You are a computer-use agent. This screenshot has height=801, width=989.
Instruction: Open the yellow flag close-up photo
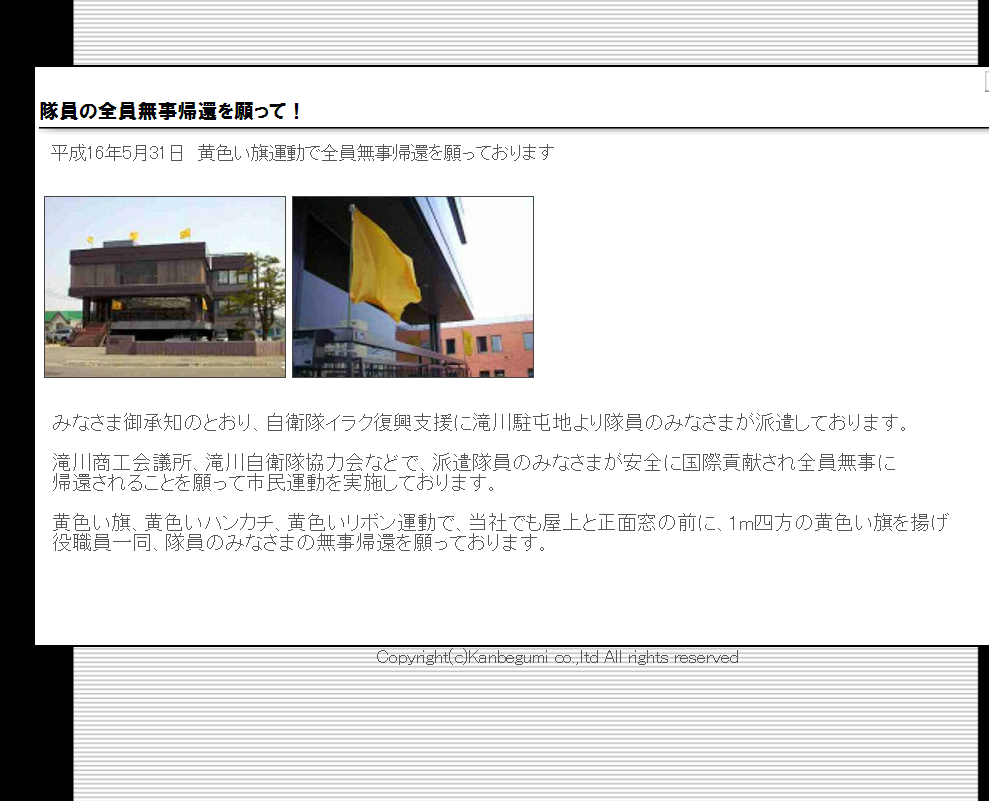413,287
